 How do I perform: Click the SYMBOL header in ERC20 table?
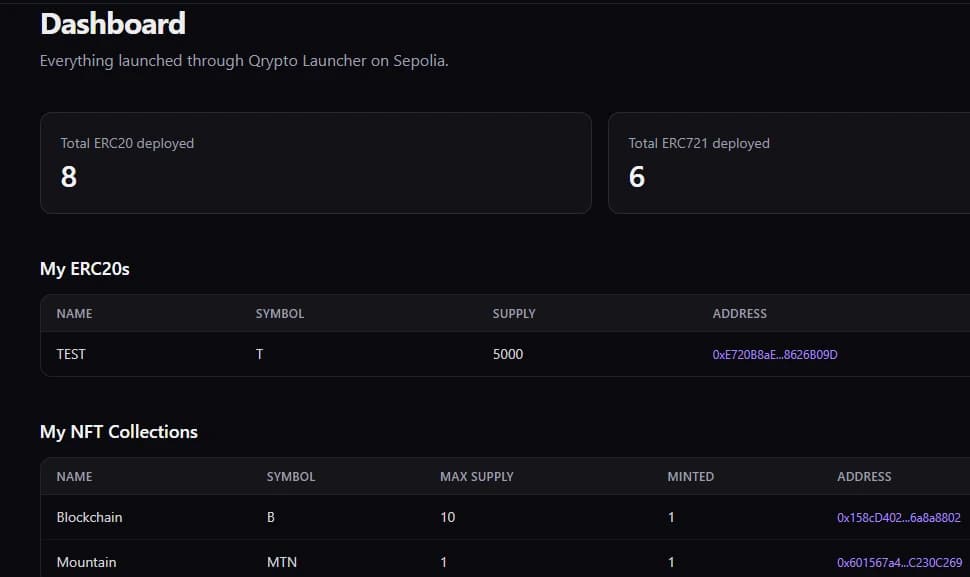coord(280,314)
